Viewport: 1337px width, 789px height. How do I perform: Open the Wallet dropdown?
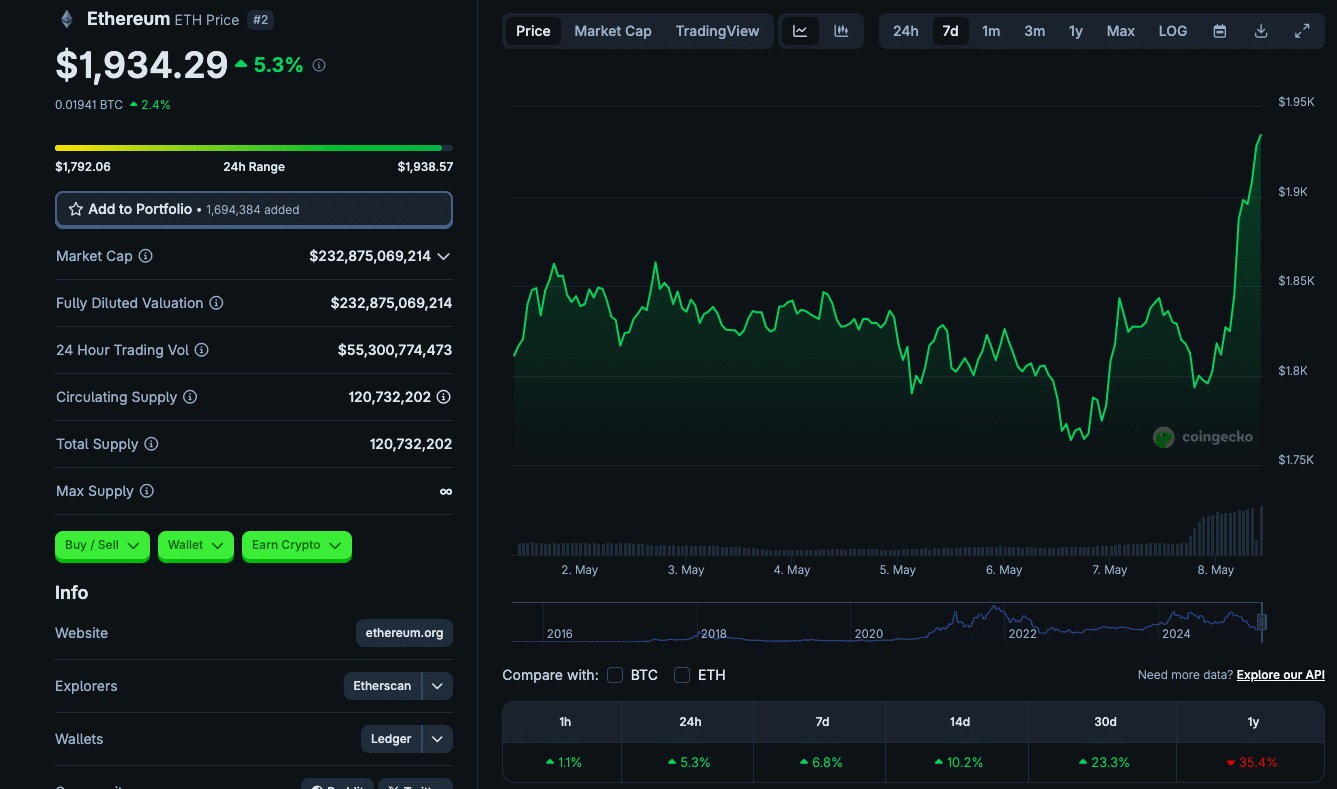pos(196,545)
